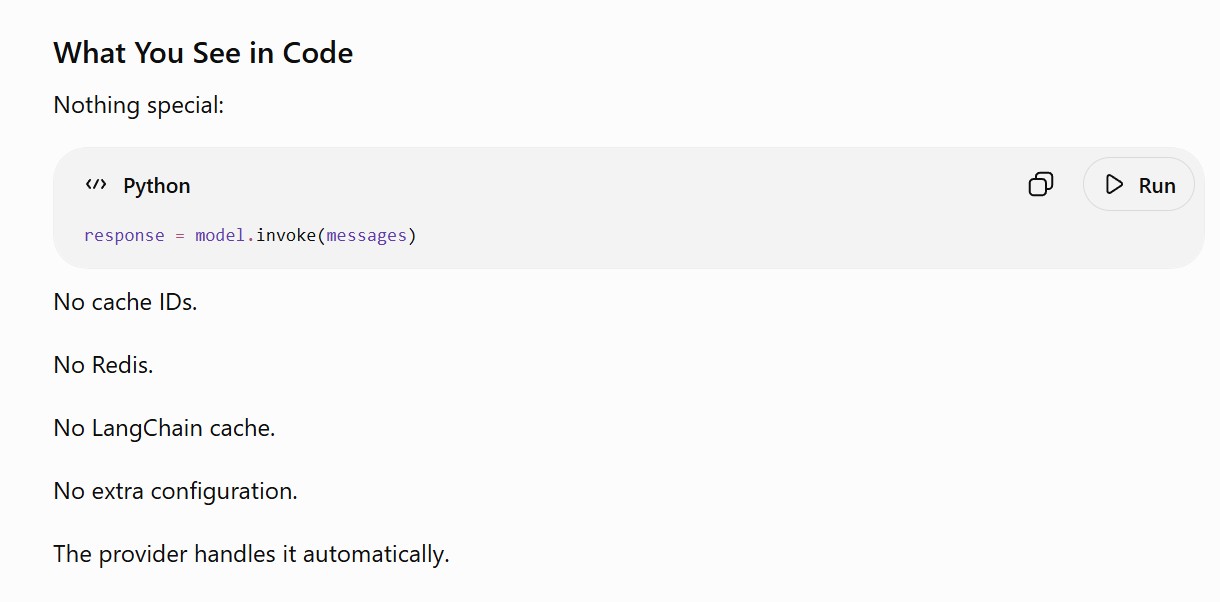Click the 'model' variable in the code
Image resolution: width=1220 pixels, height=602 pixels.
point(220,236)
